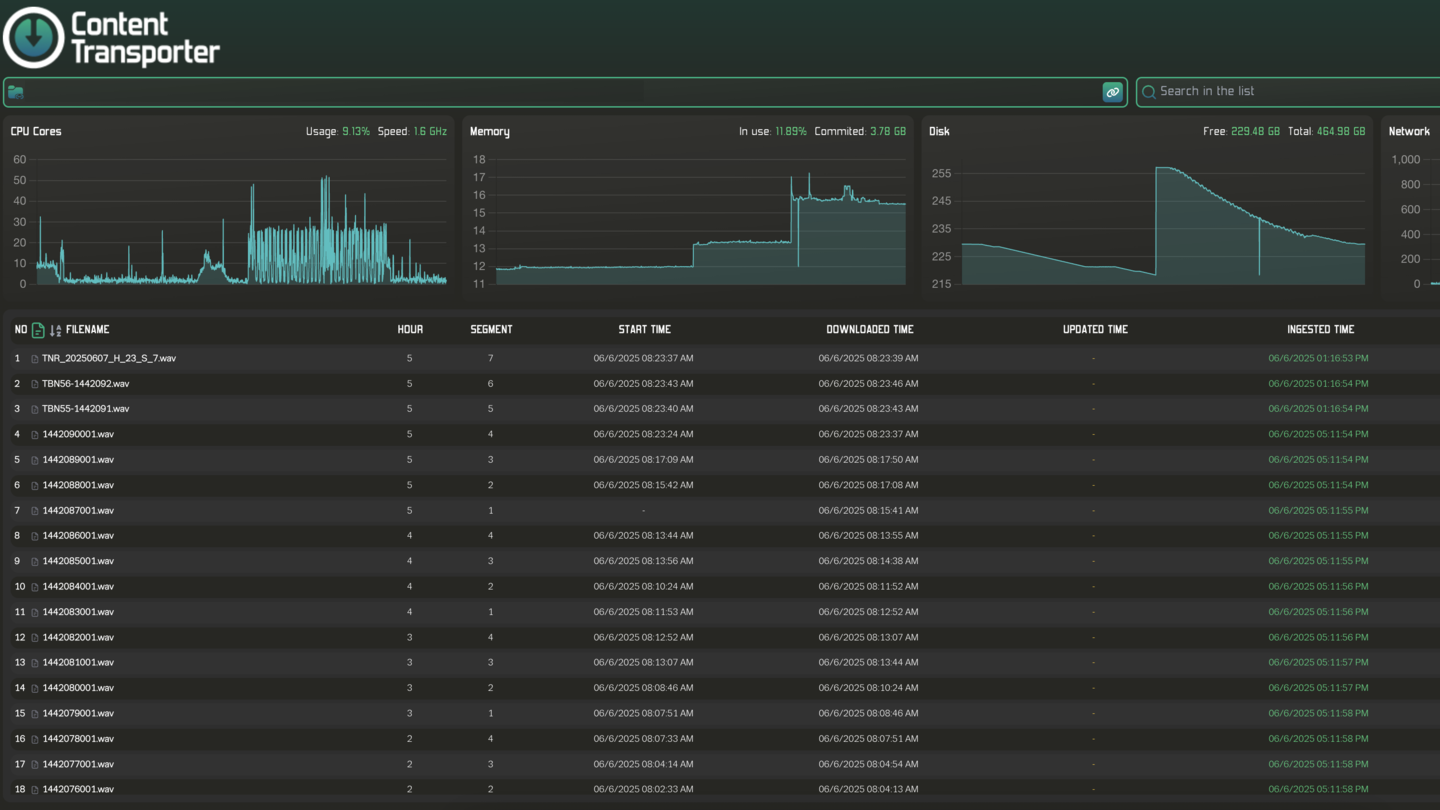Click the empty folder path input field
Viewport: 1440px width, 810px height.
click(560, 92)
